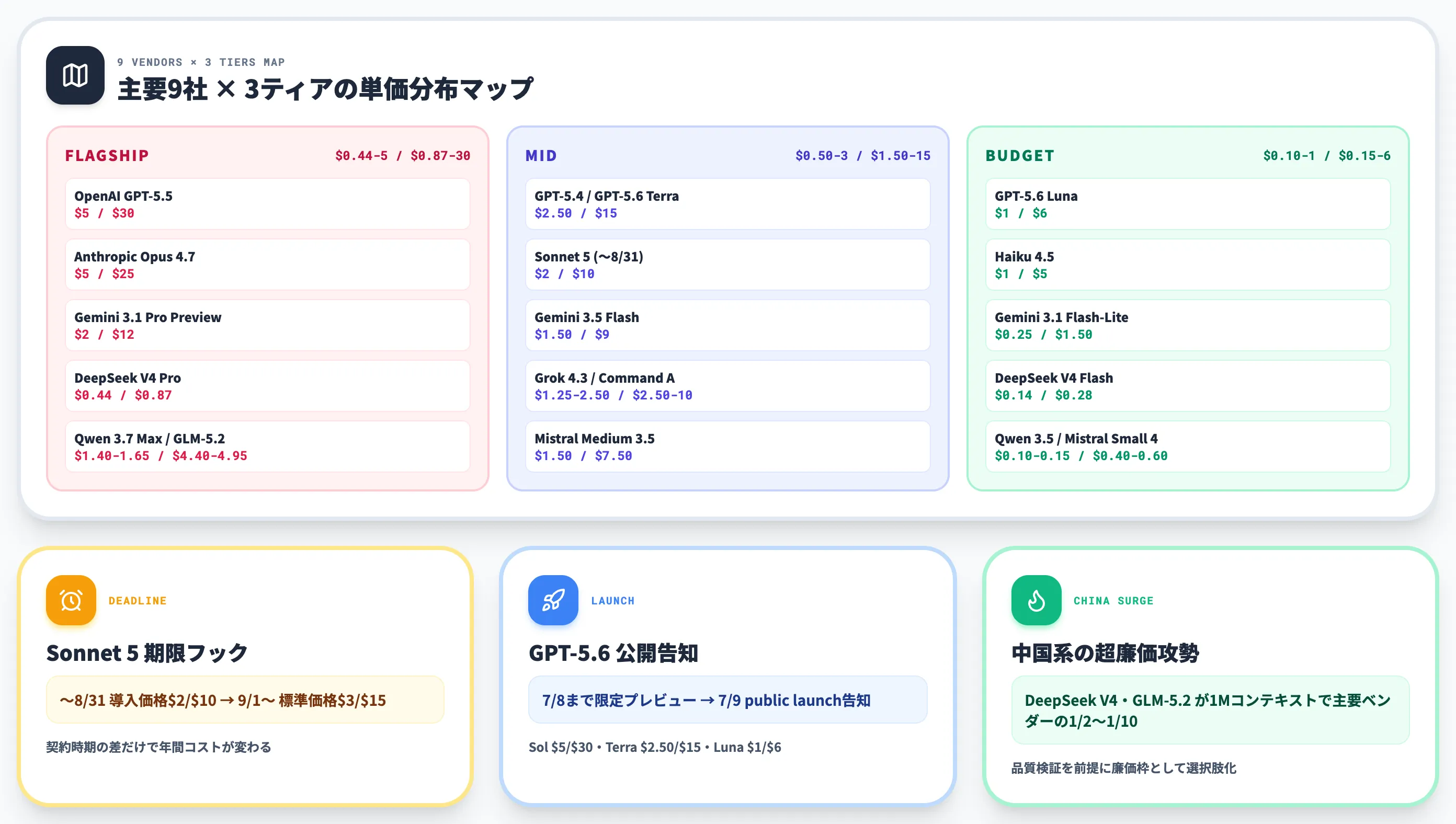Click the Mid range '$0.50-3 / $1.50-15'
1456x824 pixels.
click(863, 156)
